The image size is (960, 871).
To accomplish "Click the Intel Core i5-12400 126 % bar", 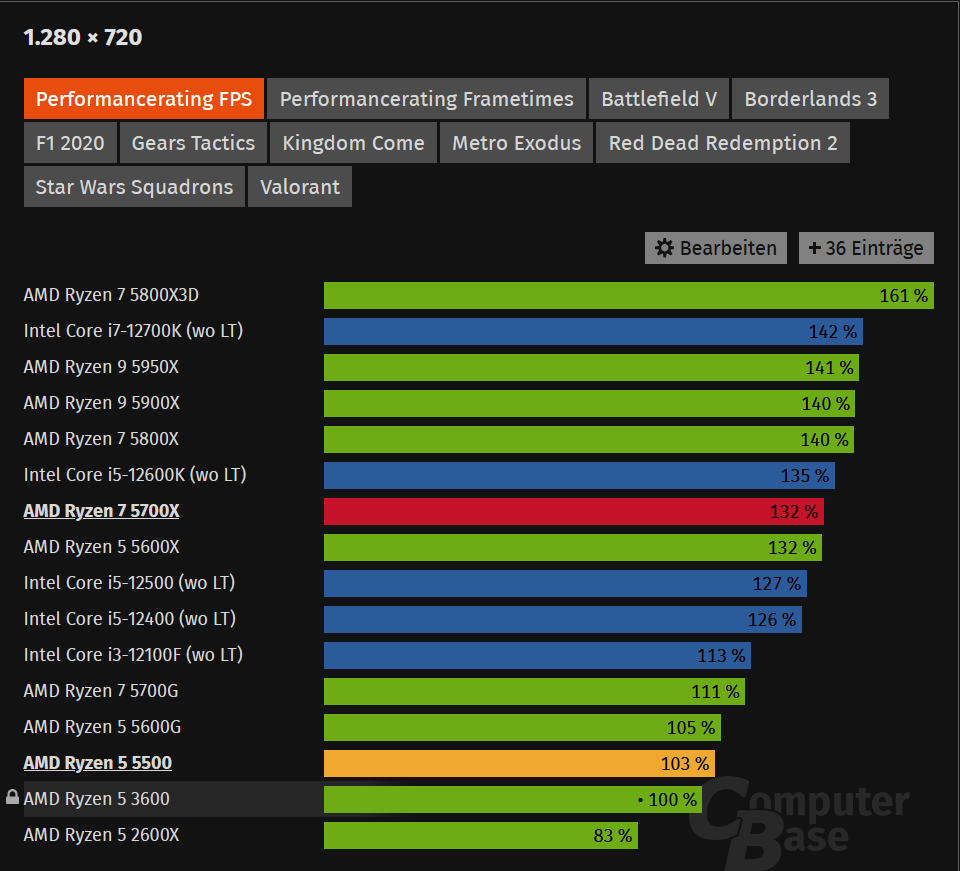I will 563,619.
